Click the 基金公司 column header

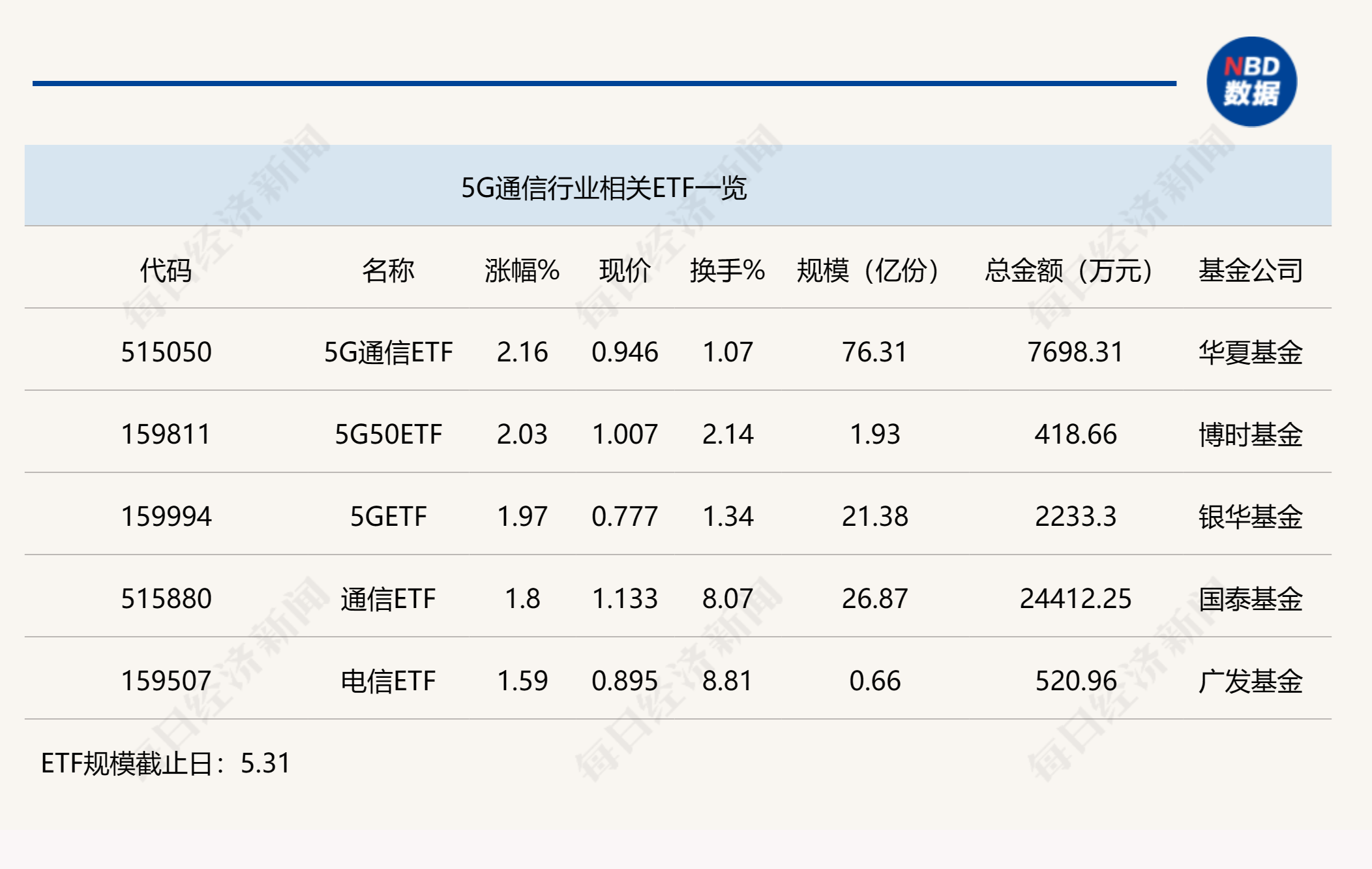point(1250,270)
